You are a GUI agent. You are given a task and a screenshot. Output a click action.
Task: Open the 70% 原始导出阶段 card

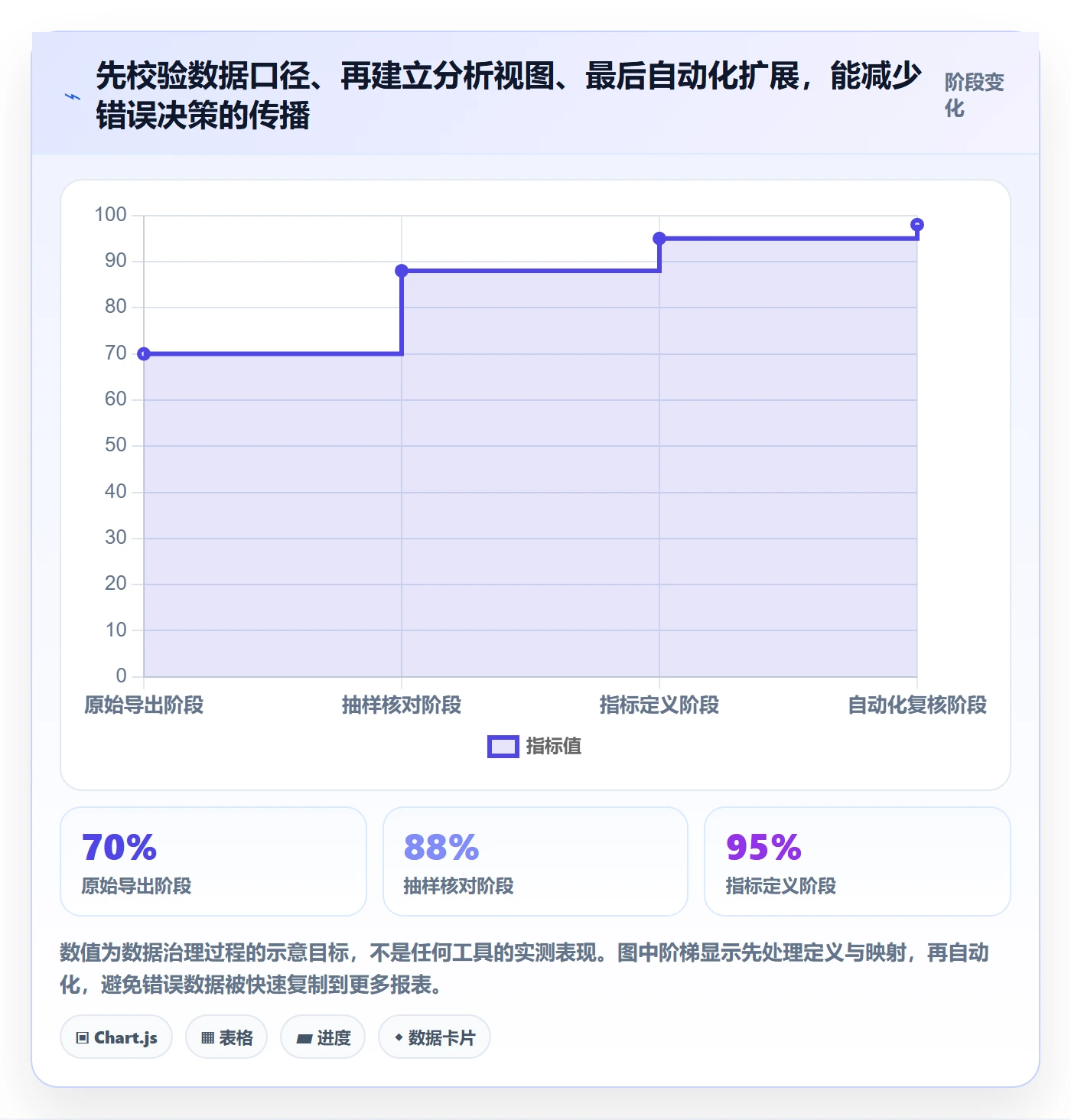(x=213, y=861)
